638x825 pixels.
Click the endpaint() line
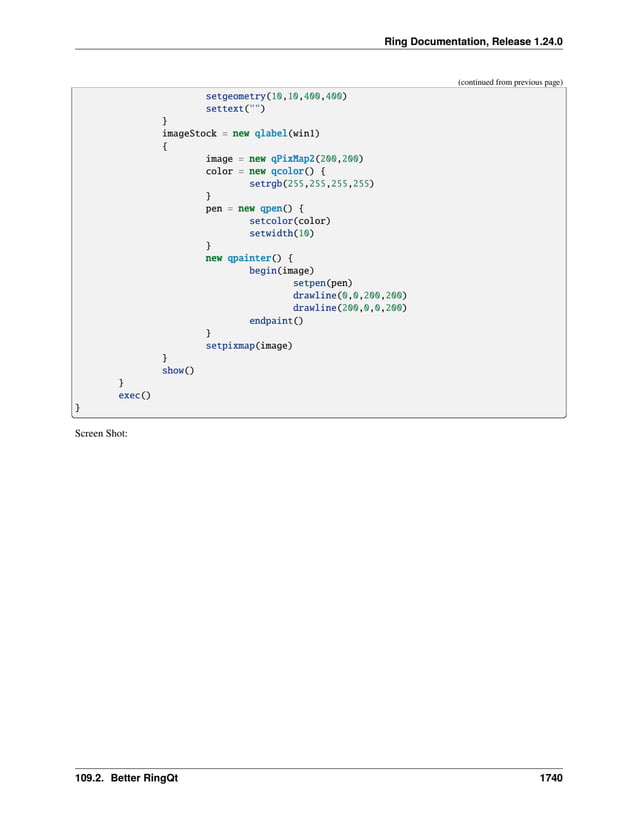point(276,320)
